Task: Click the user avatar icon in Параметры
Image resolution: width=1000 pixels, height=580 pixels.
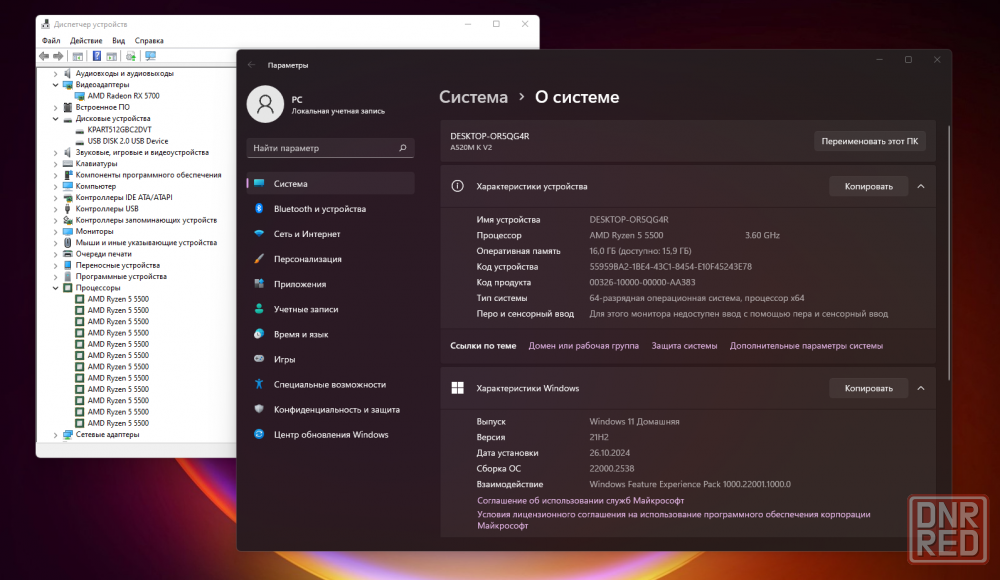Action: coord(265,104)
